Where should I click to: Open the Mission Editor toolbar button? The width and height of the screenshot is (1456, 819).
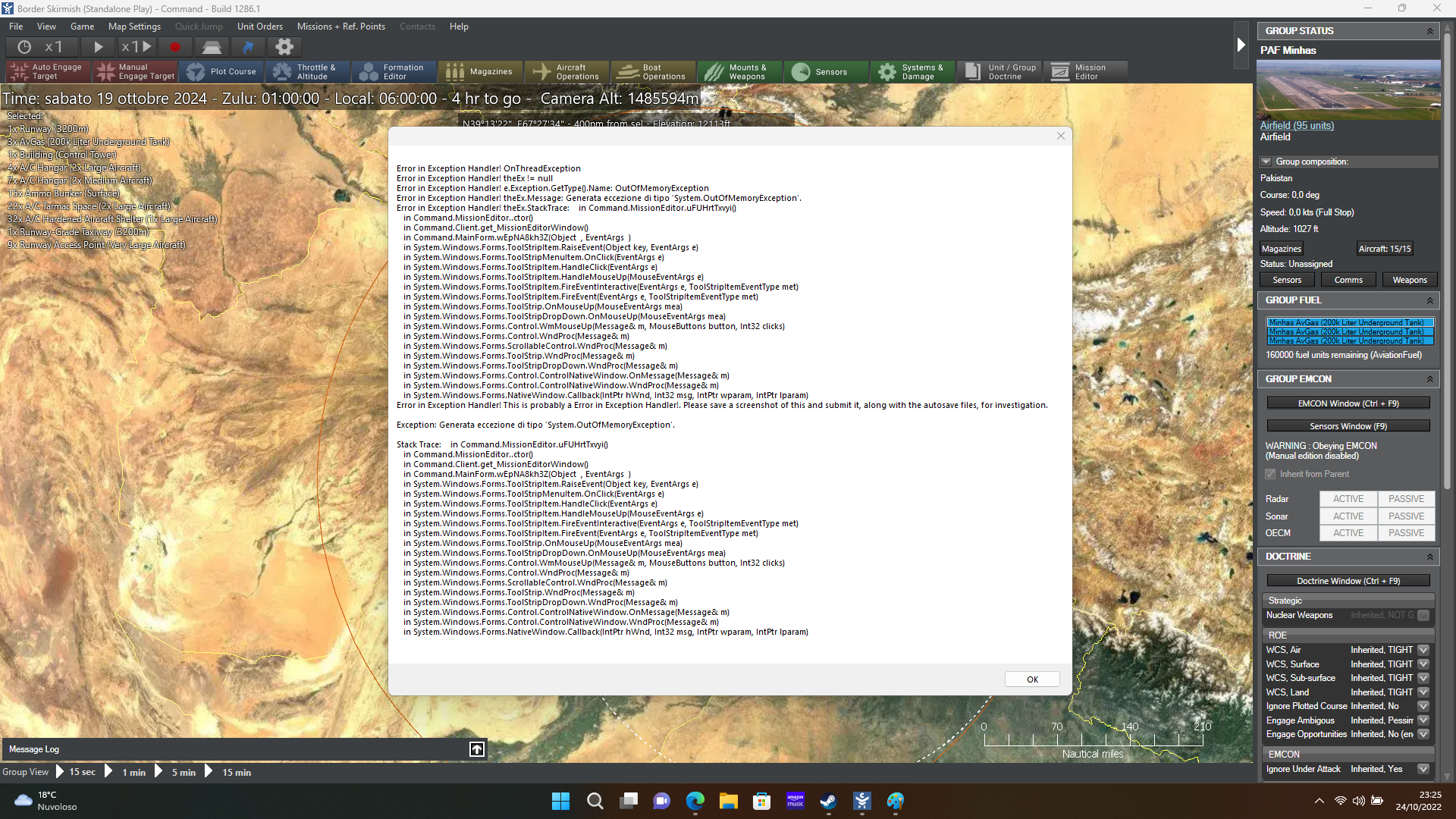click(1086, 72)
